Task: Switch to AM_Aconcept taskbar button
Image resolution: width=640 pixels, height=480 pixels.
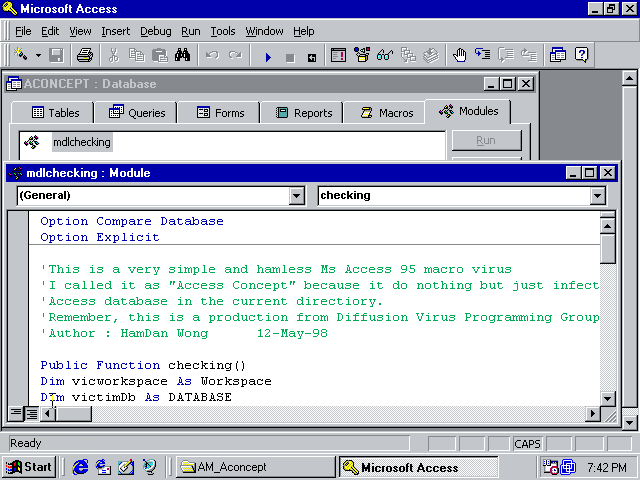Action: point(255,467)
